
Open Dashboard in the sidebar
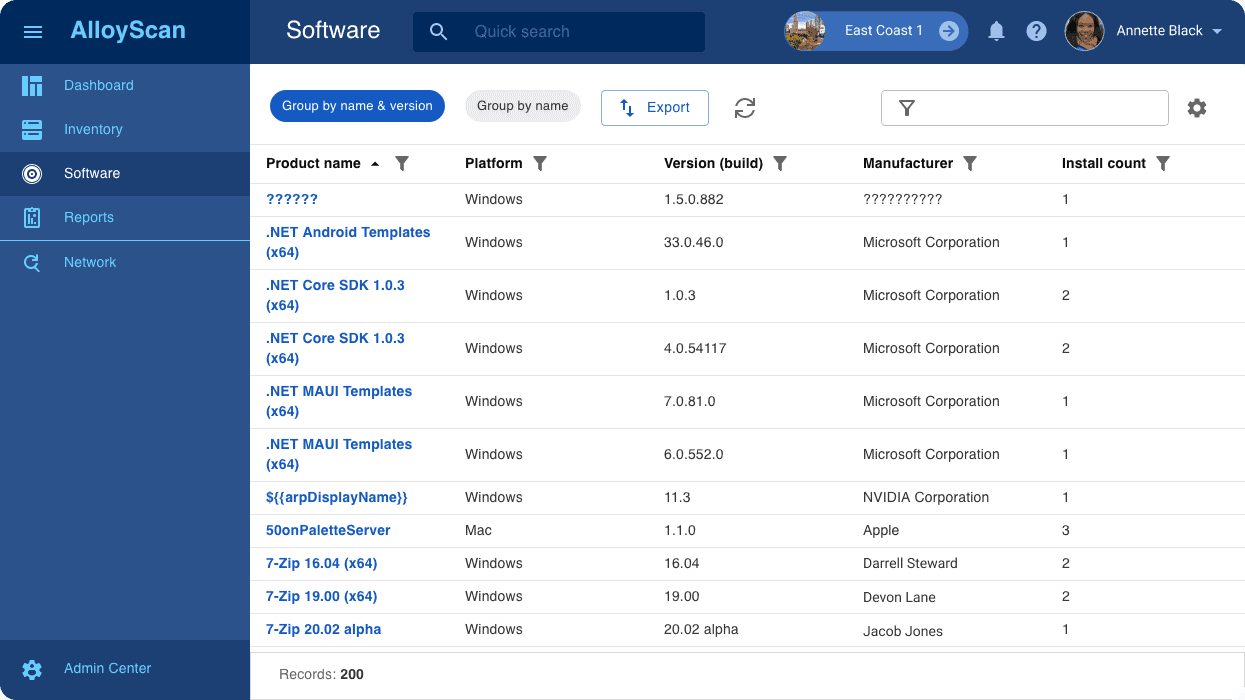[x=98, y=85]
